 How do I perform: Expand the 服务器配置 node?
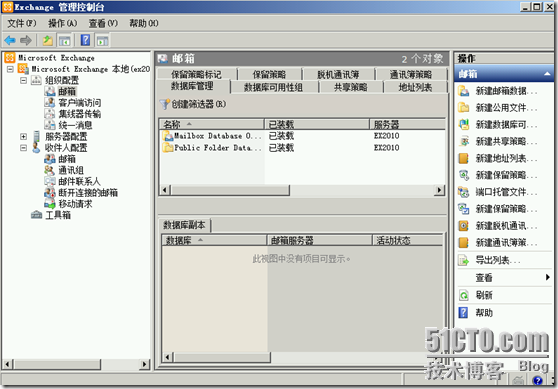[23, 136]
